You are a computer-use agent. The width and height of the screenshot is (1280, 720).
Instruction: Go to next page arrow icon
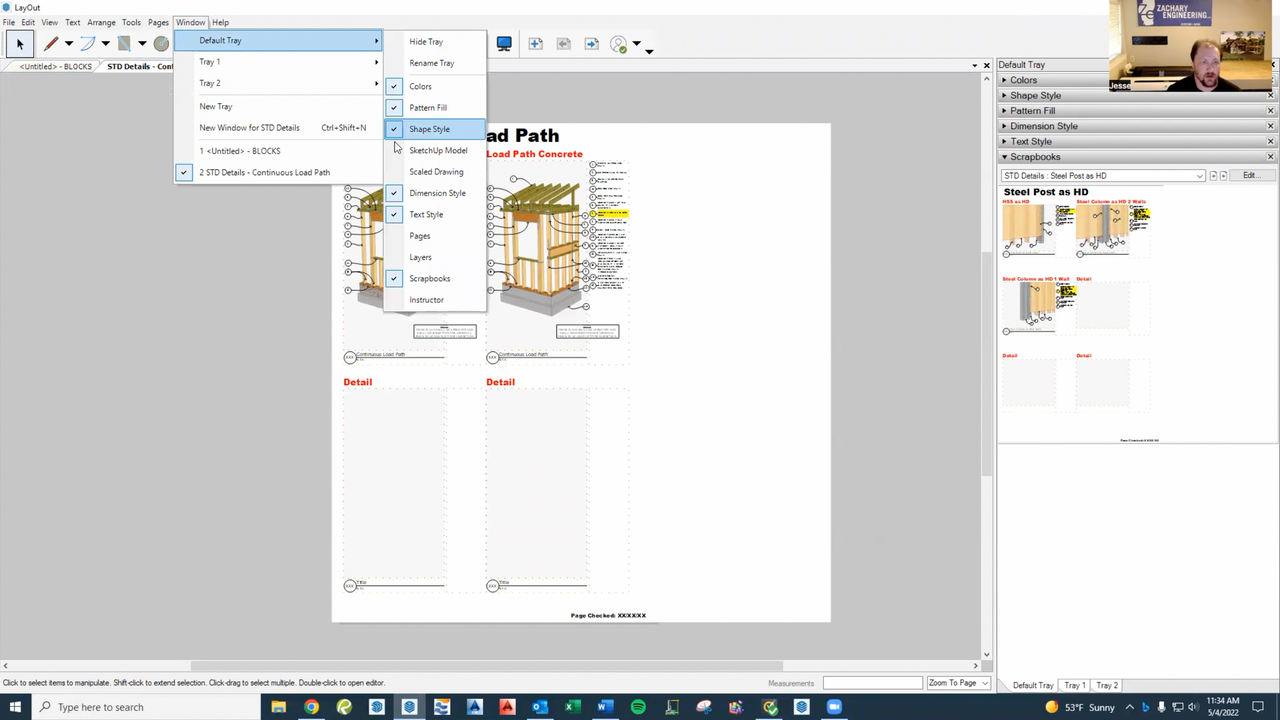(x=591, y=44)
